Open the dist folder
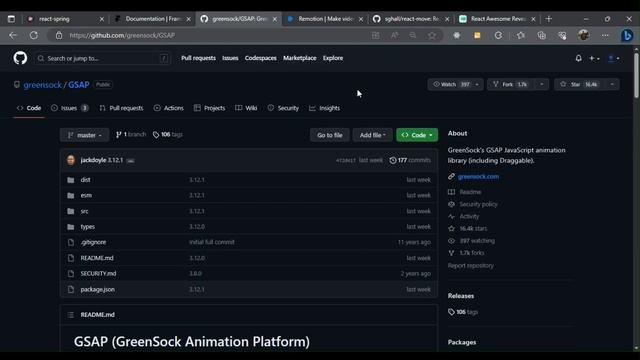 (x=85, y=180)
